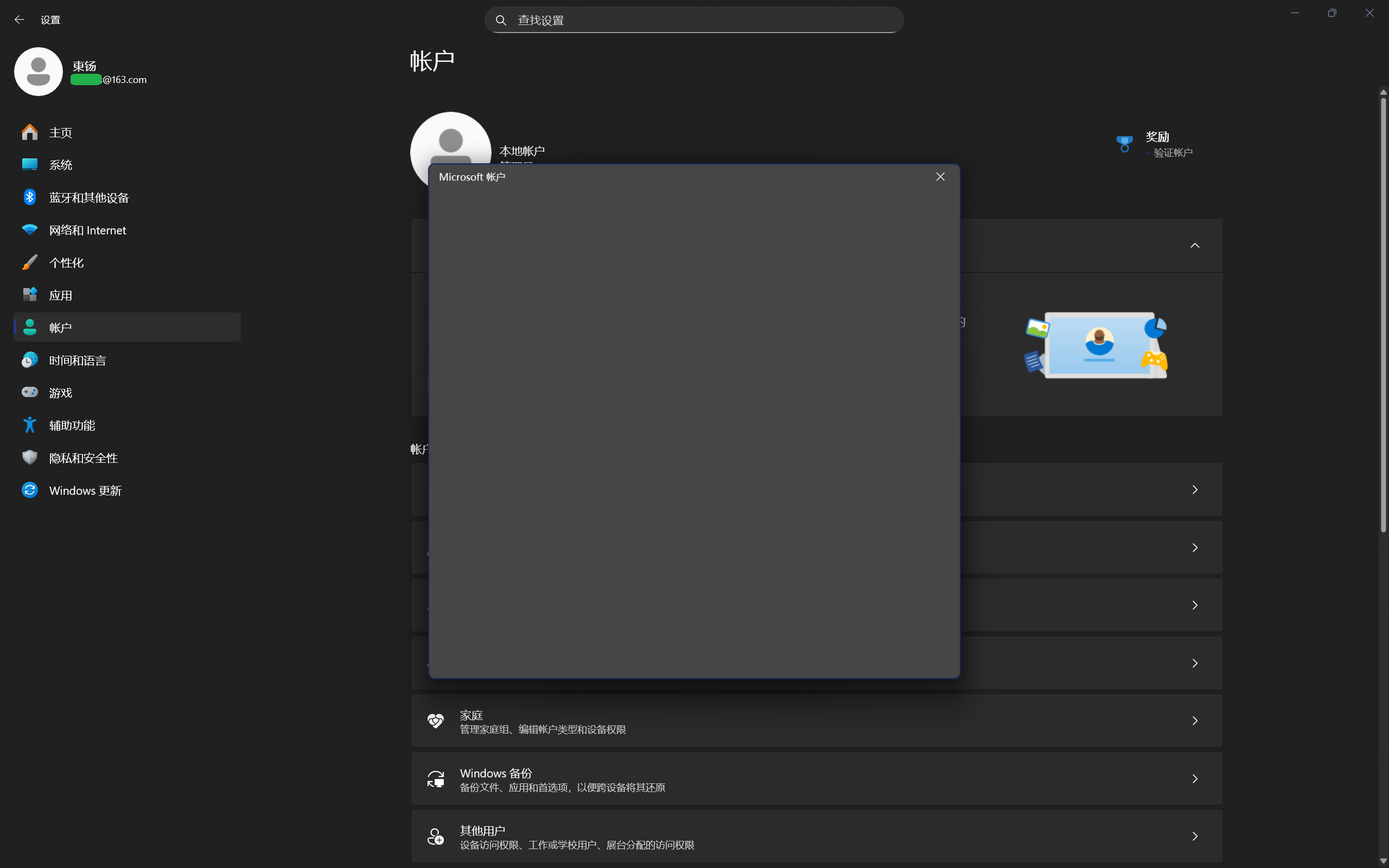Open Personalization via the paintbrush icon
The image size is (1389, 868).
tap(30, 263)
